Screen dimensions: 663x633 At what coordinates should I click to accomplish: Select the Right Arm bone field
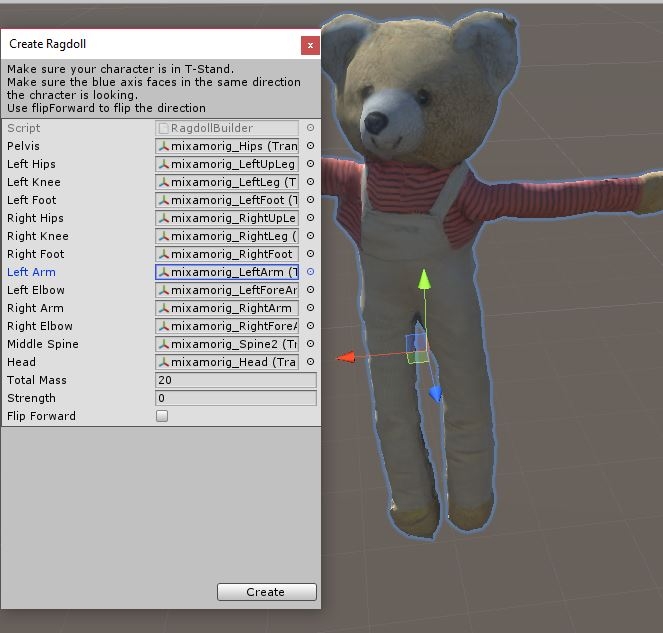point(227,308)
